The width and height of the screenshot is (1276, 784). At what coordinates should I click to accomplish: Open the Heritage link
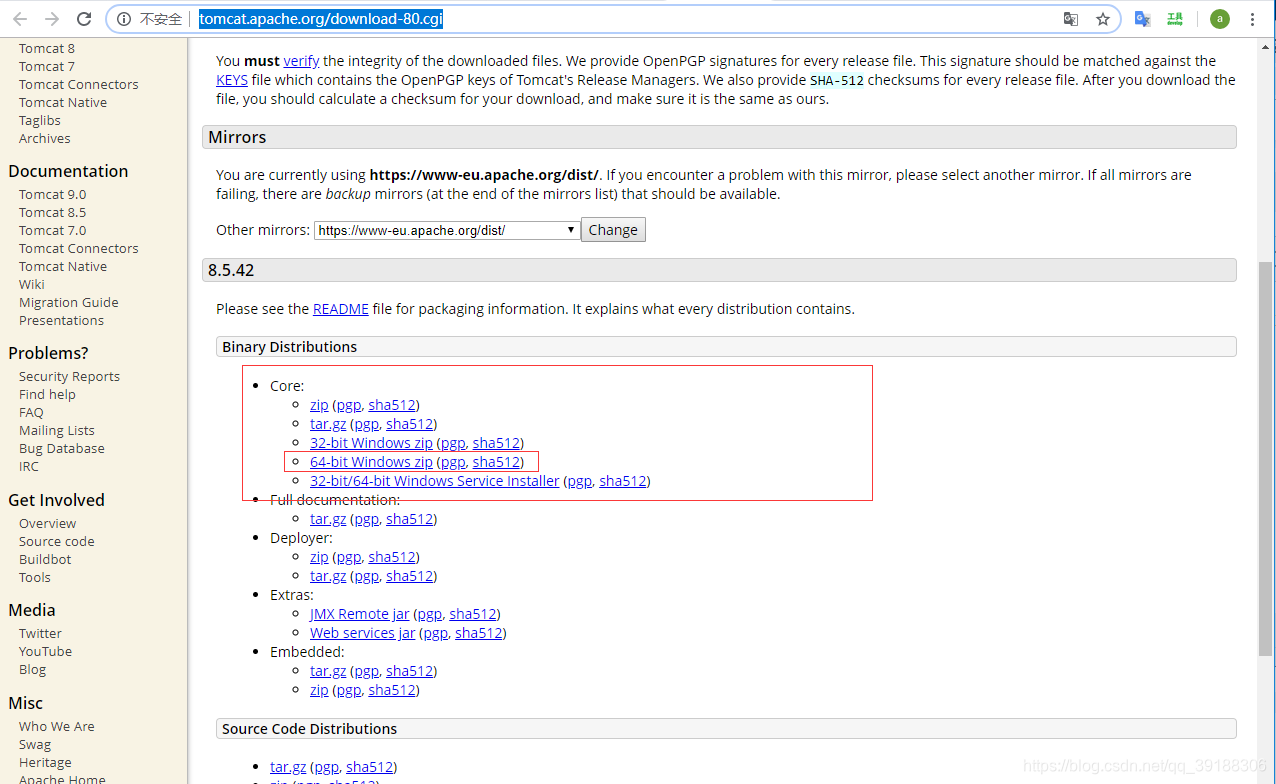(x=45, y=762)
